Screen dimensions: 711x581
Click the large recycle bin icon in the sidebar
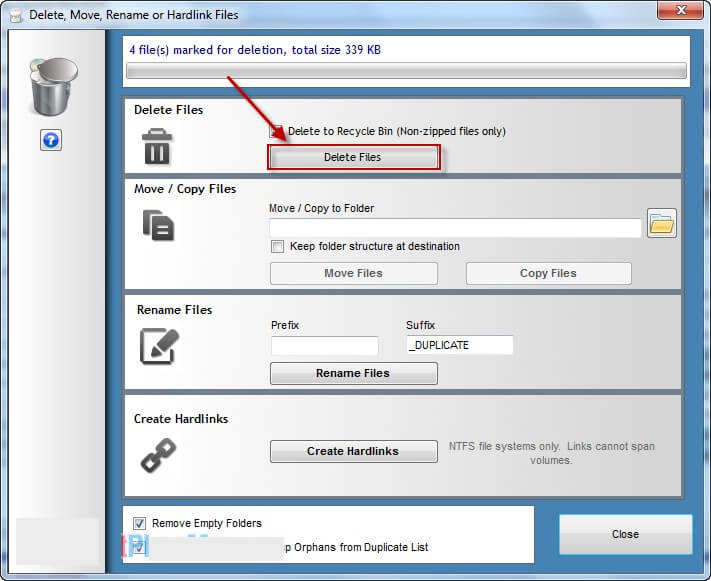pyautogui.click(x=54, y=87)
